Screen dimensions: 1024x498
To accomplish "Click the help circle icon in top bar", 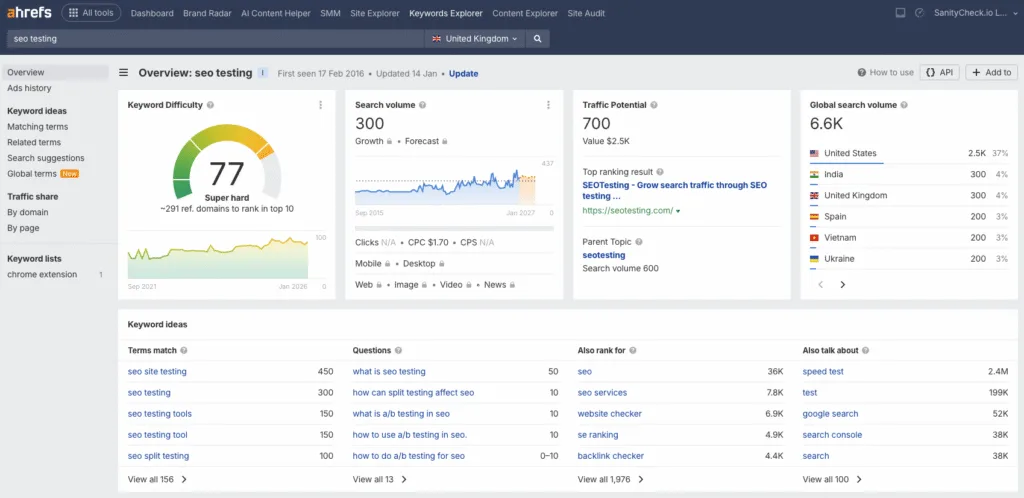I will [x=920, y=13].
